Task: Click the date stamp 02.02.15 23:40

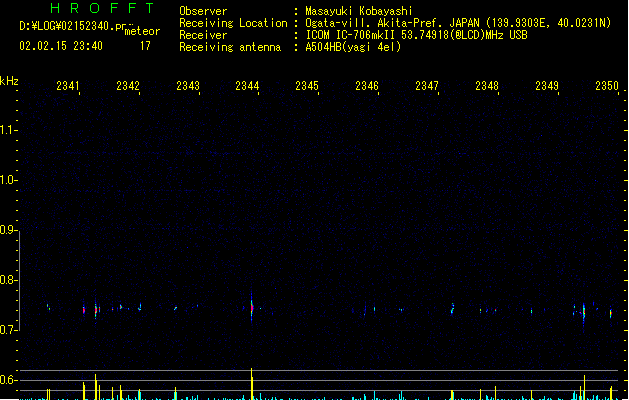Action: click(61, 46)
